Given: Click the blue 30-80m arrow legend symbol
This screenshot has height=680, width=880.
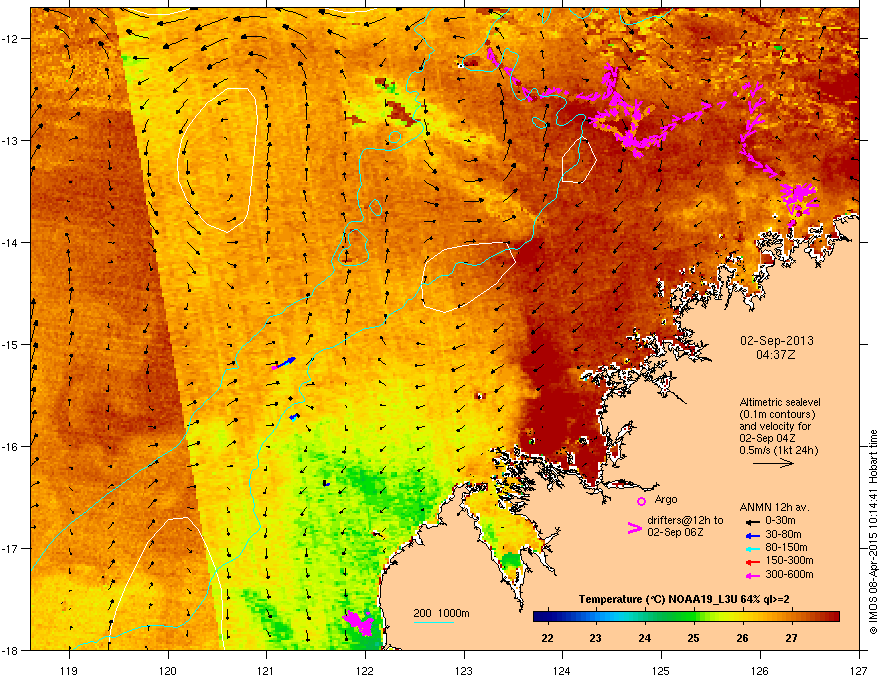Looking at the screenshot, I should pyautogui.click(x=753, y=535).
